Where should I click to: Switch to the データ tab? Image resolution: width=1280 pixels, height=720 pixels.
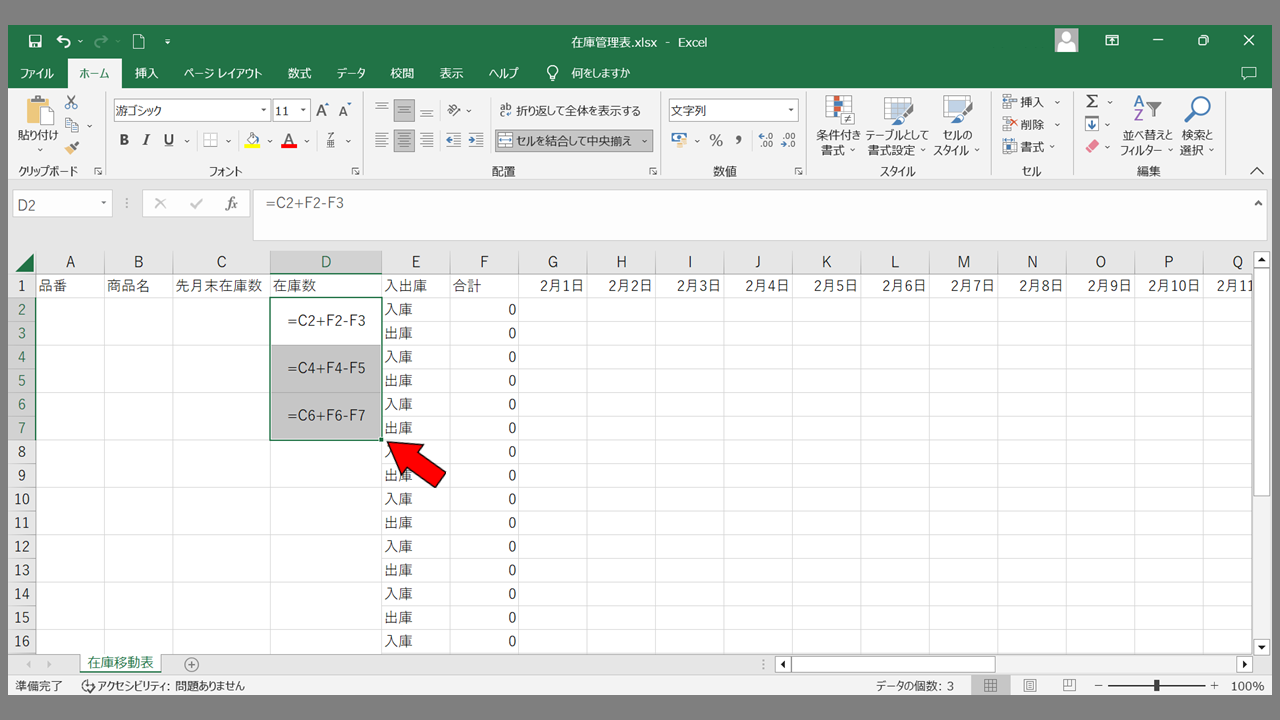pyautogui.click(x=351, y=73)
